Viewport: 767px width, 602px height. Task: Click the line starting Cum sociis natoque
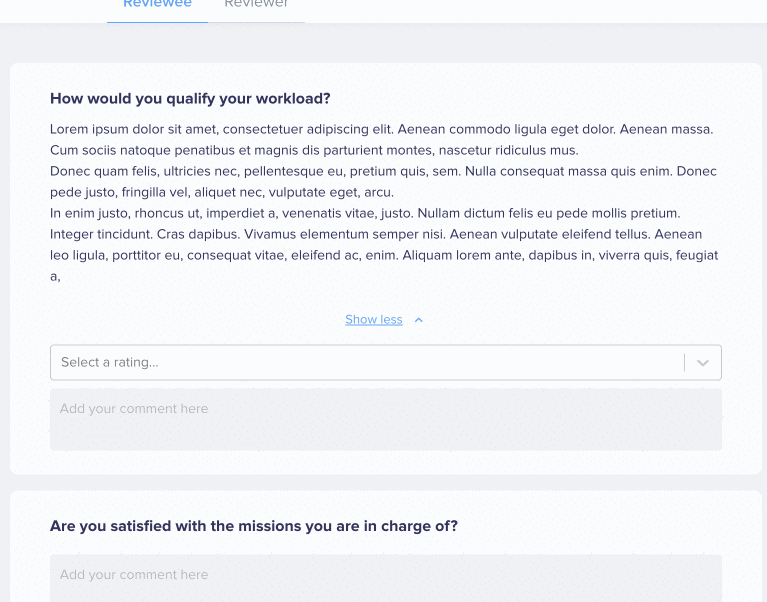tap(314, 150)
